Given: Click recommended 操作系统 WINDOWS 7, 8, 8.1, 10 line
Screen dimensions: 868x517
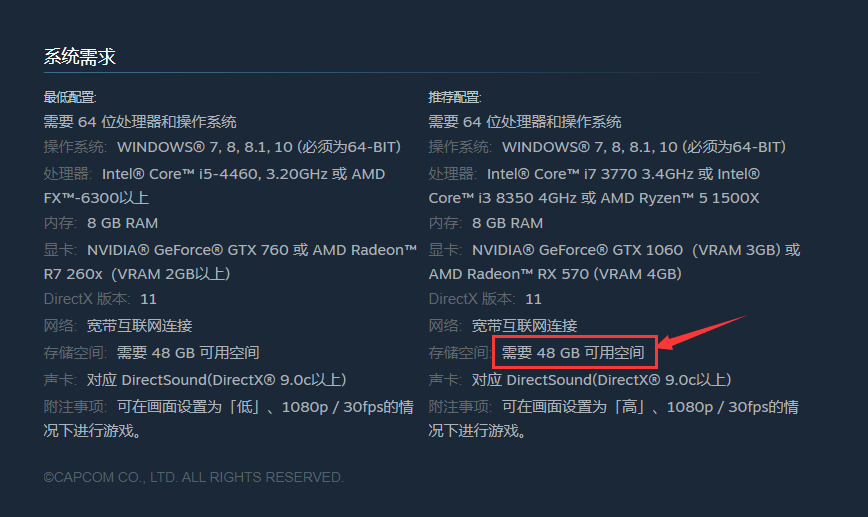Looking at the screenshot, I should 607,147.
